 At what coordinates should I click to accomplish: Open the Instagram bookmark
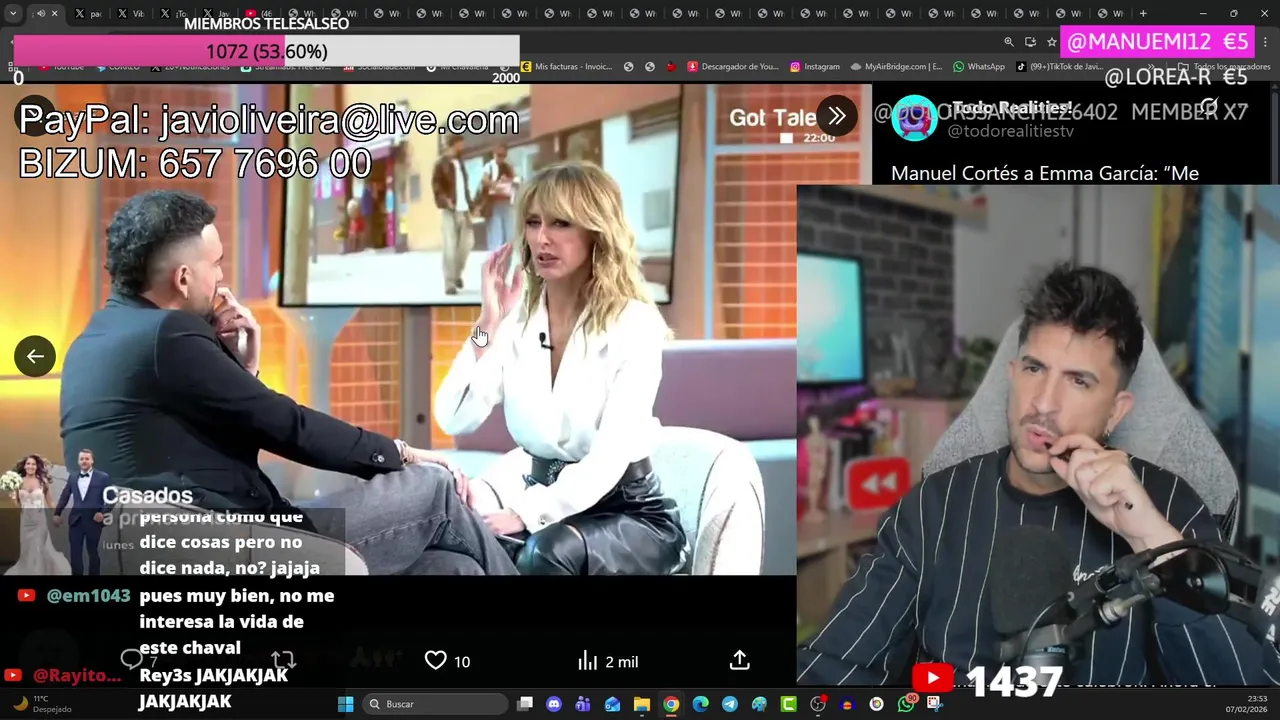[x=815, y=67]
